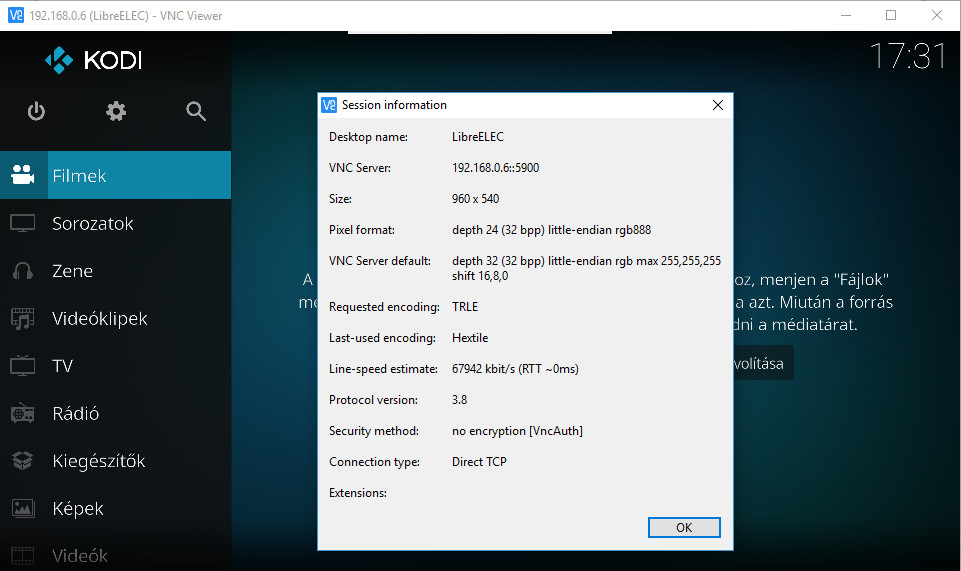Close the VNC Viewer window

click(936, 15)
